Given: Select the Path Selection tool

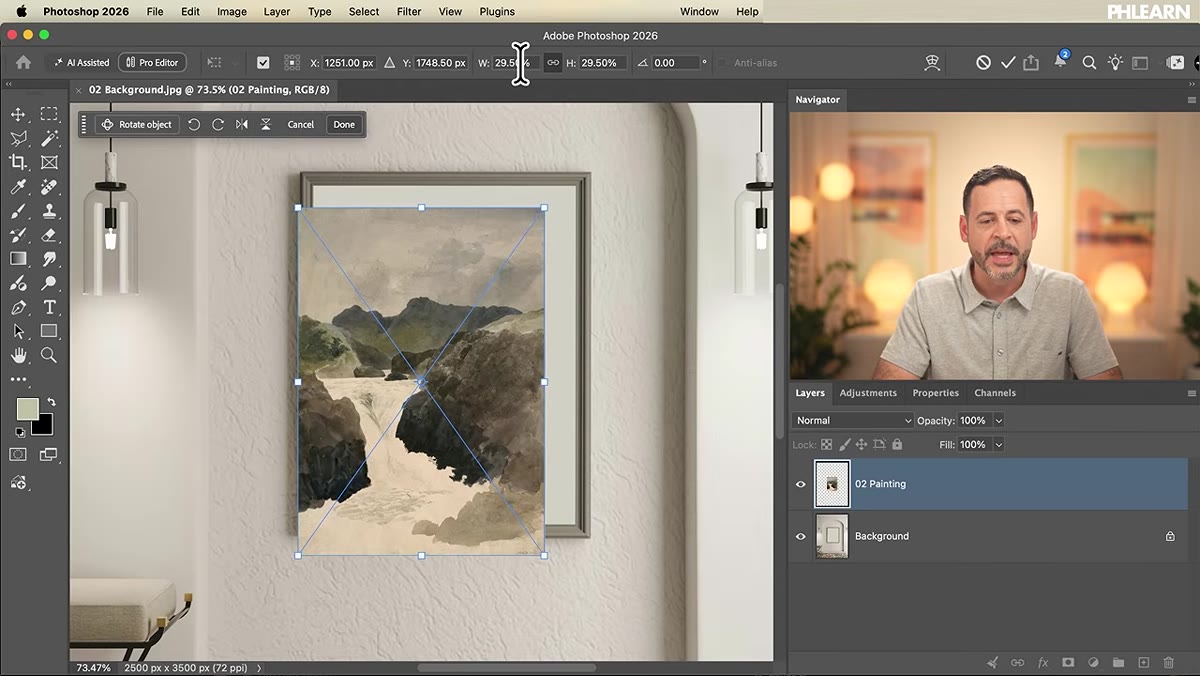Looking at the screenshot, I should coord(18,331).
